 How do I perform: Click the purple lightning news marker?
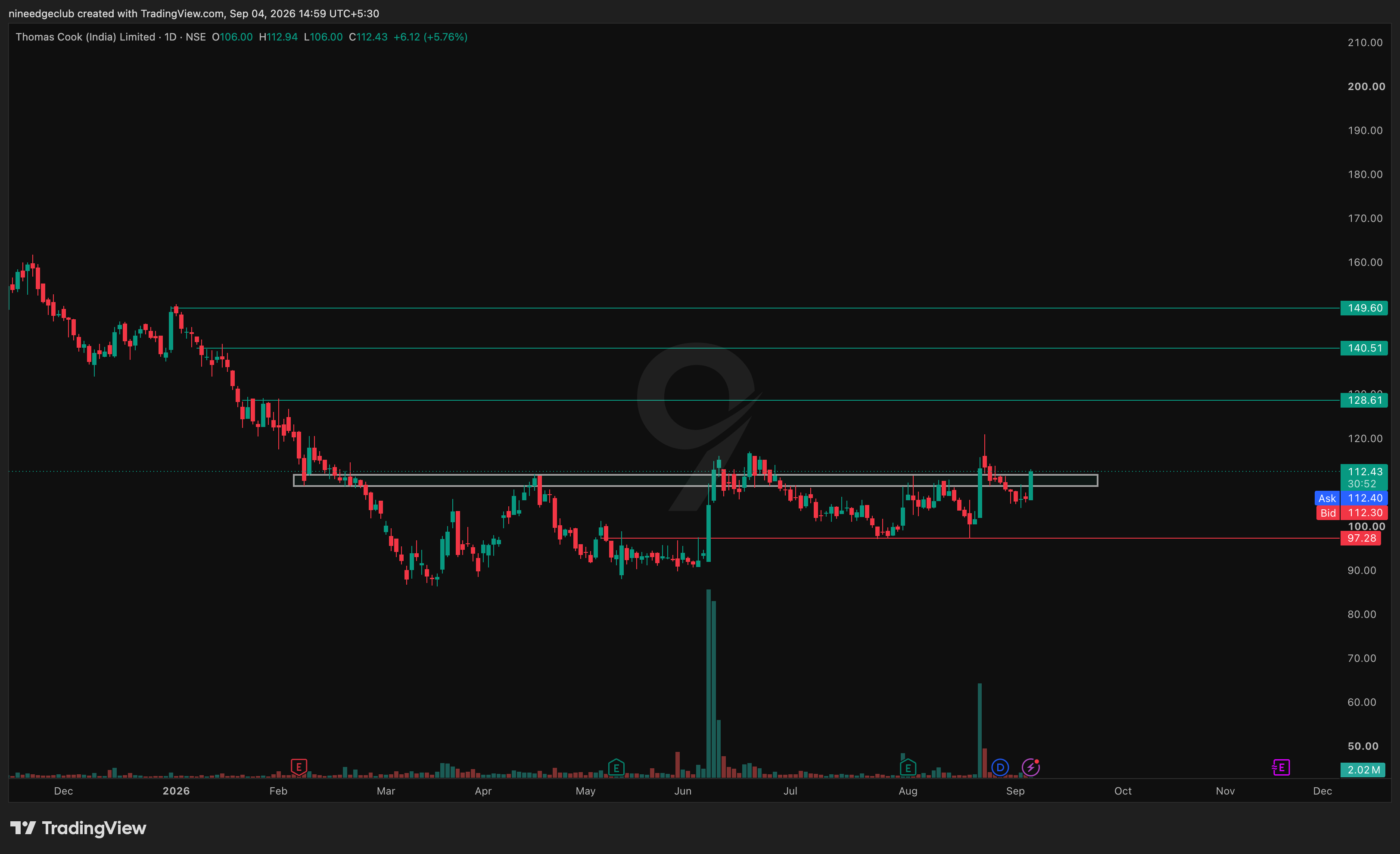(1031, 768)
